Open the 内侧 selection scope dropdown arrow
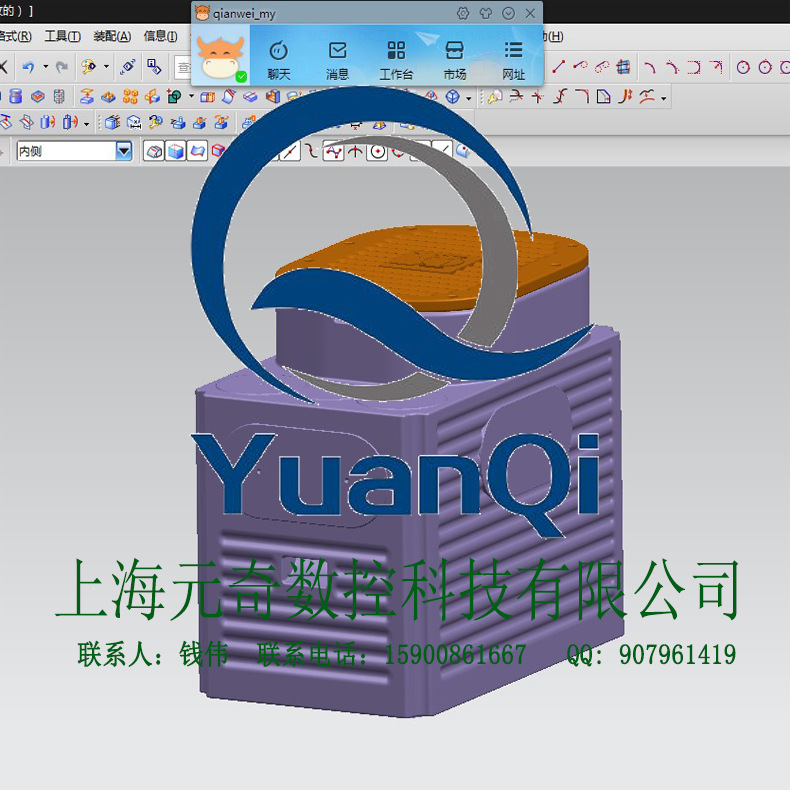The height and width of the screenshot is (790, 790). (124, 151)
